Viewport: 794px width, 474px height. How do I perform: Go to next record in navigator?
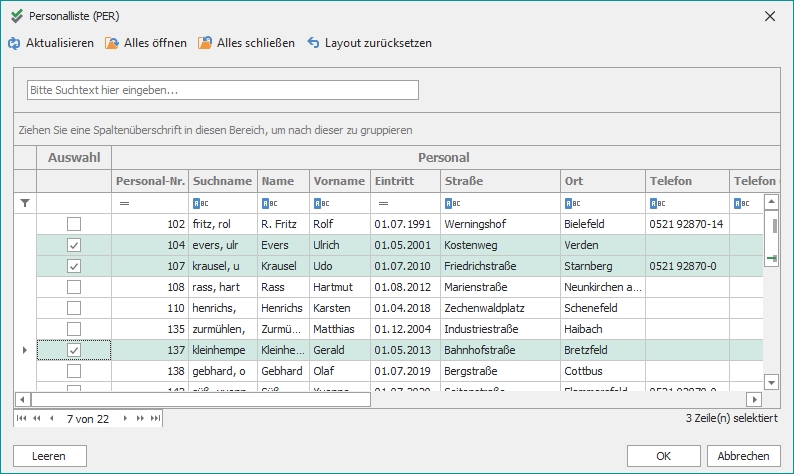[126, 418]
